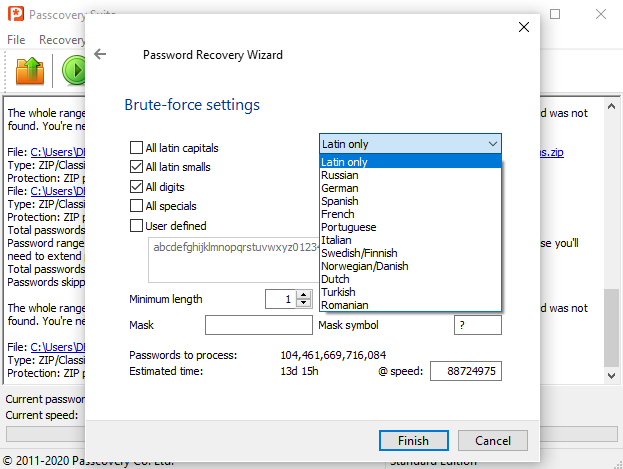Select German from the language list

(x=410, y=188)
